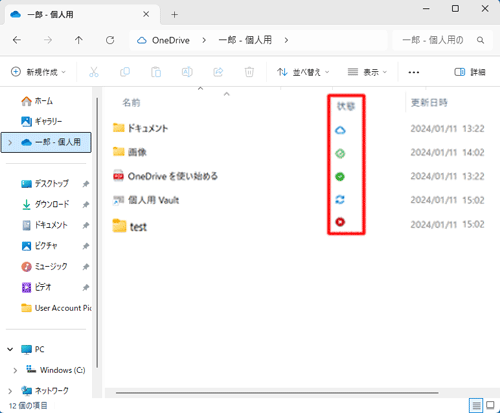Viewport: 500px width, 413px height.
Task: Click the Copy toolbar icon
Action: tap(125, 72)
